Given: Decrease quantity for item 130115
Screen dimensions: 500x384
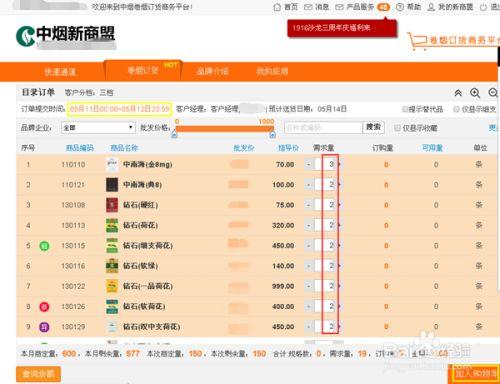Looking at the screenshot, I should (x=309, y=246).
